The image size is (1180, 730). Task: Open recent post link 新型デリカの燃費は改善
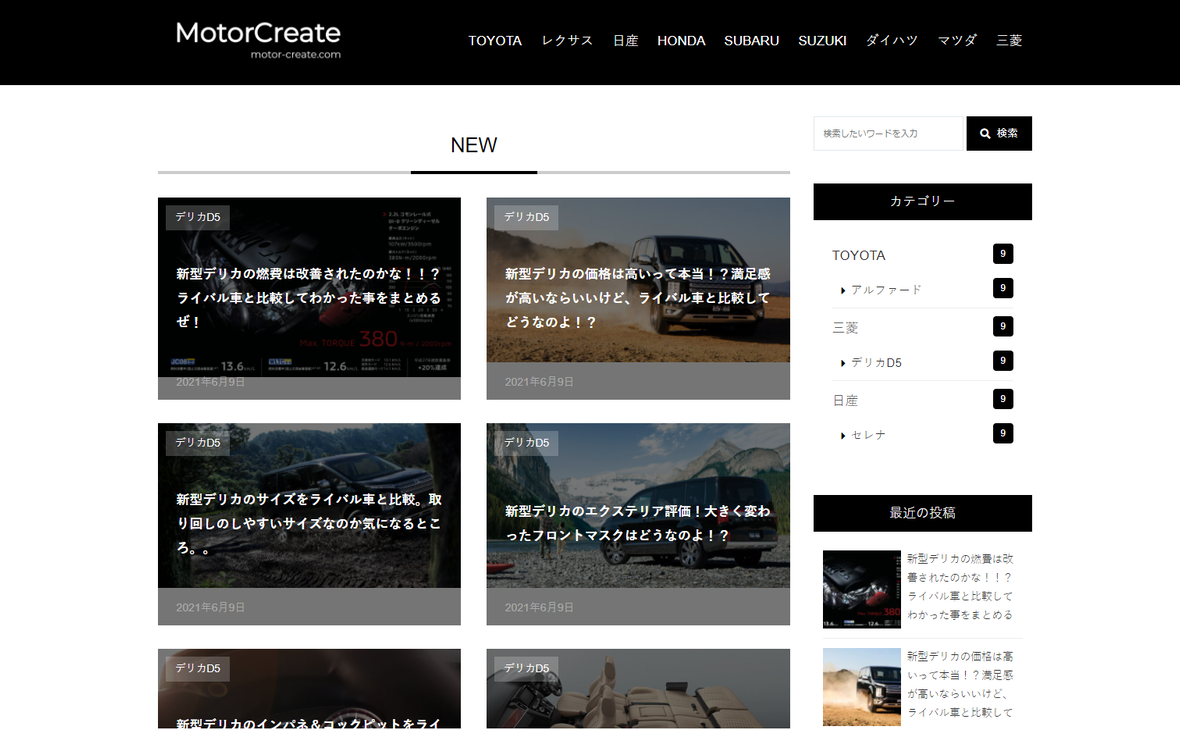(x=960, y=587)
